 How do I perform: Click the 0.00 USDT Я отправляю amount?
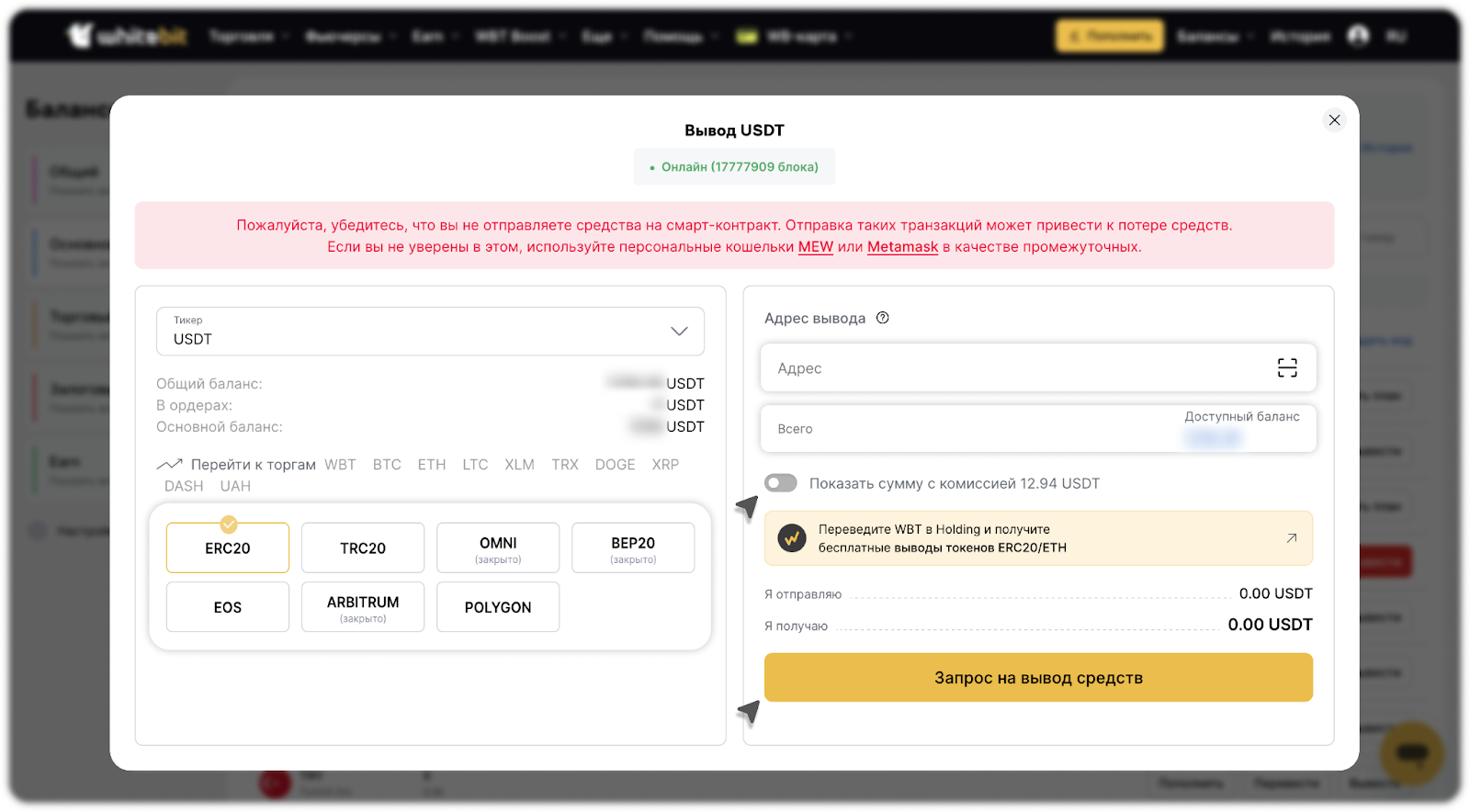pos(1276,593)
